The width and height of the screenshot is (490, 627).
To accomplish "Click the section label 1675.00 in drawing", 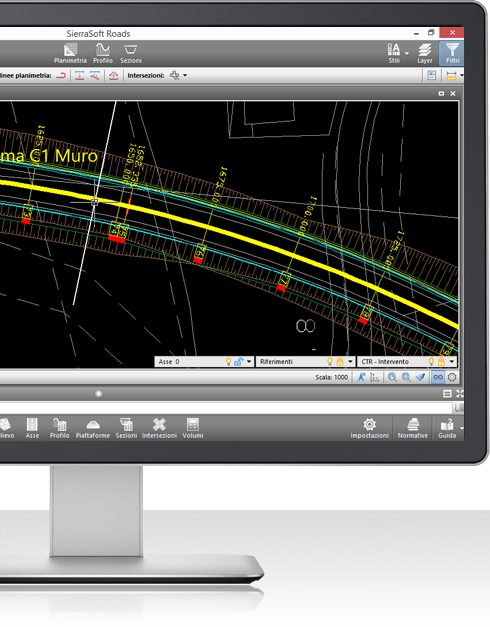I will click(x=220, y=186).
